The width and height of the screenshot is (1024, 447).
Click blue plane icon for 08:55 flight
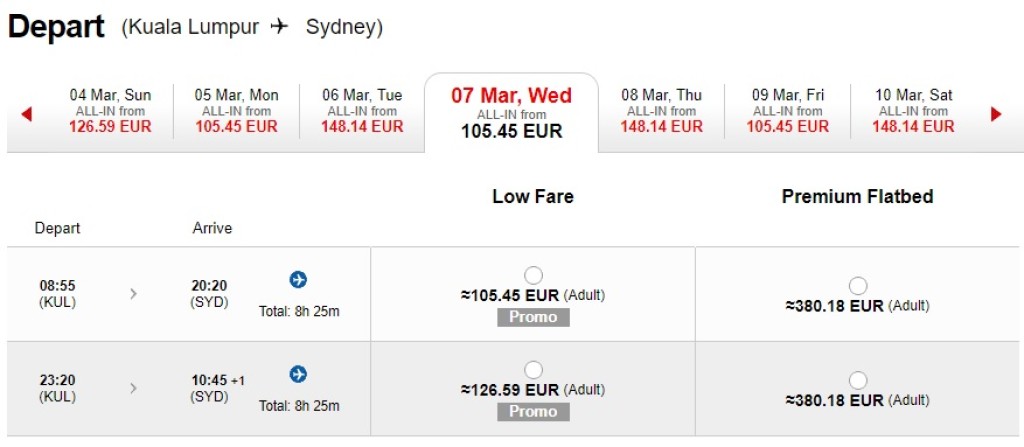[298, 279]
